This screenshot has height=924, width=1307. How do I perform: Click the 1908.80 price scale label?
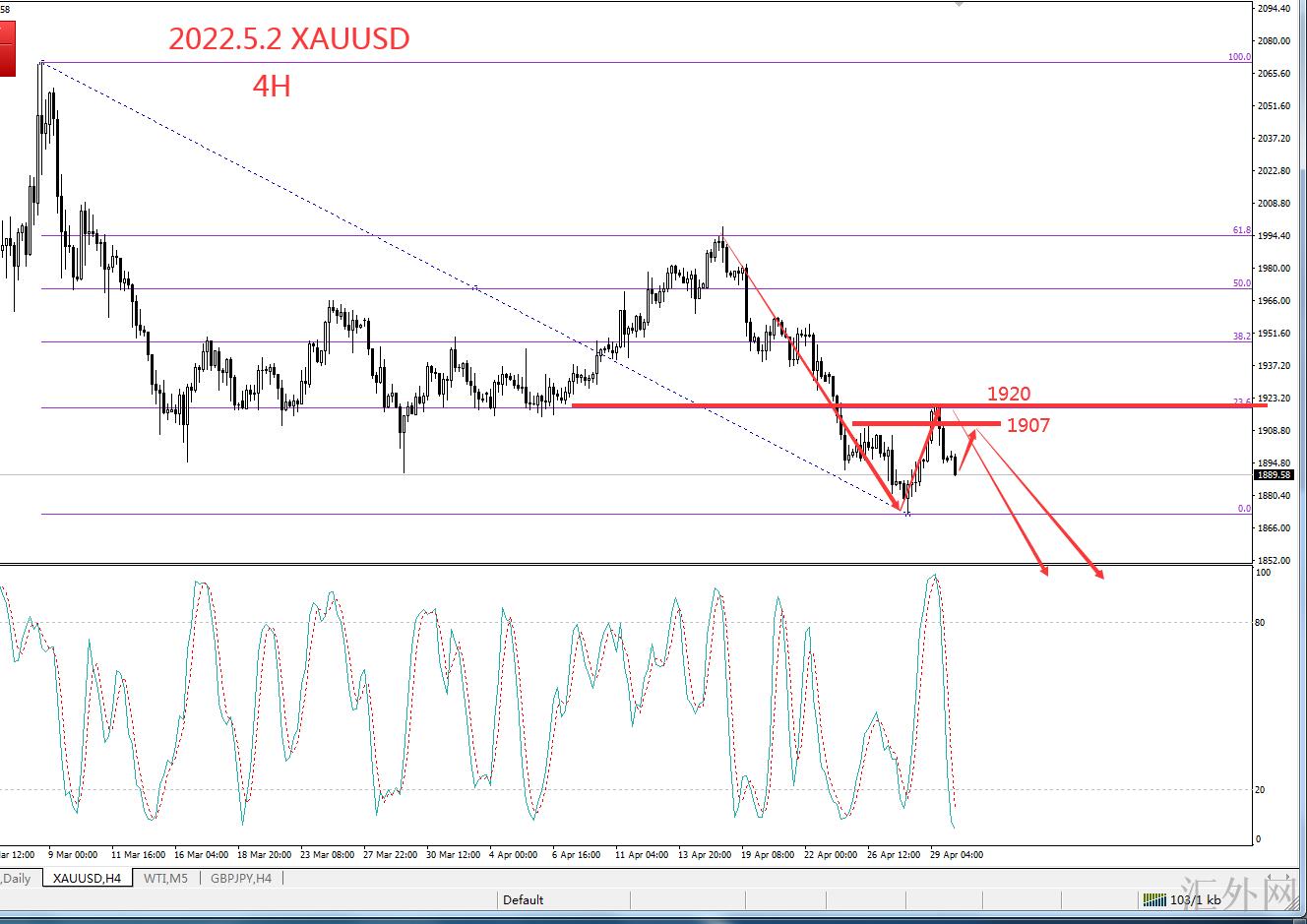pos(1274,431)
